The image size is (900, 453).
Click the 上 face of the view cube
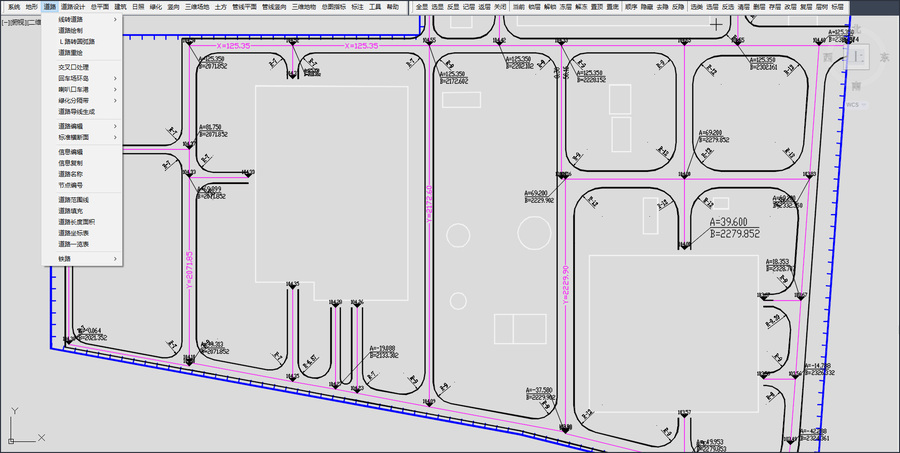(x=856, y=57)
